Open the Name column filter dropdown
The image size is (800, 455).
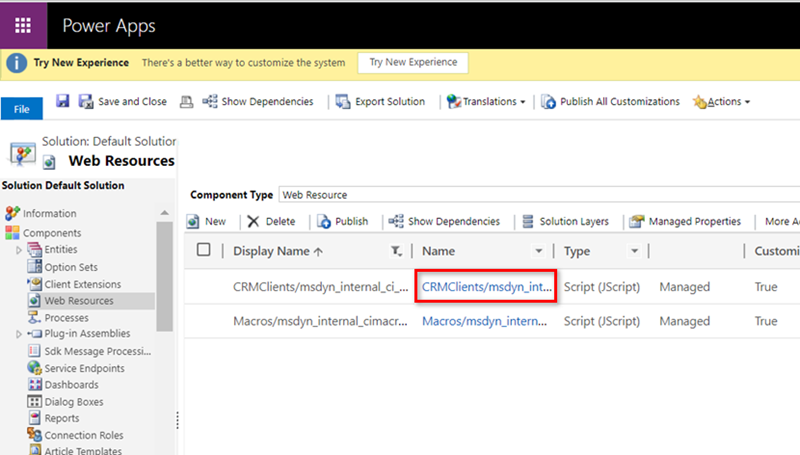pyautogui.click(x=539, y=251)
